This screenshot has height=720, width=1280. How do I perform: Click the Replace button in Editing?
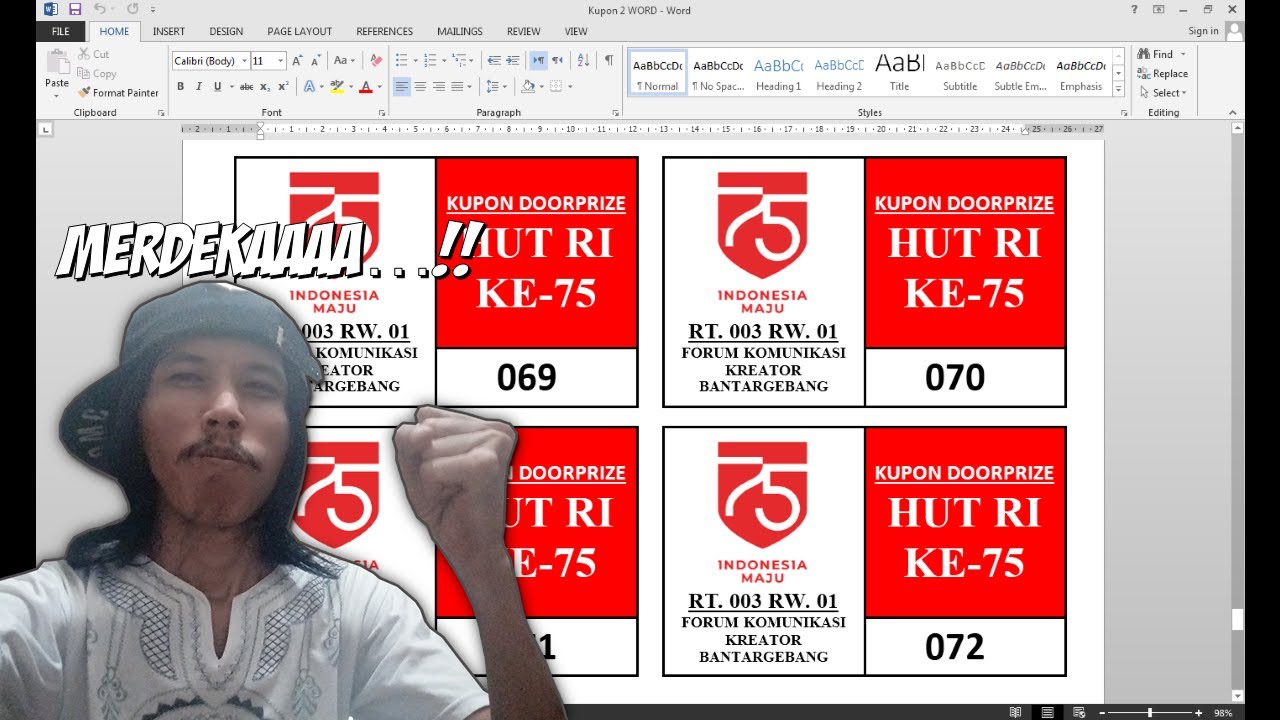[x=1163, y=73]
